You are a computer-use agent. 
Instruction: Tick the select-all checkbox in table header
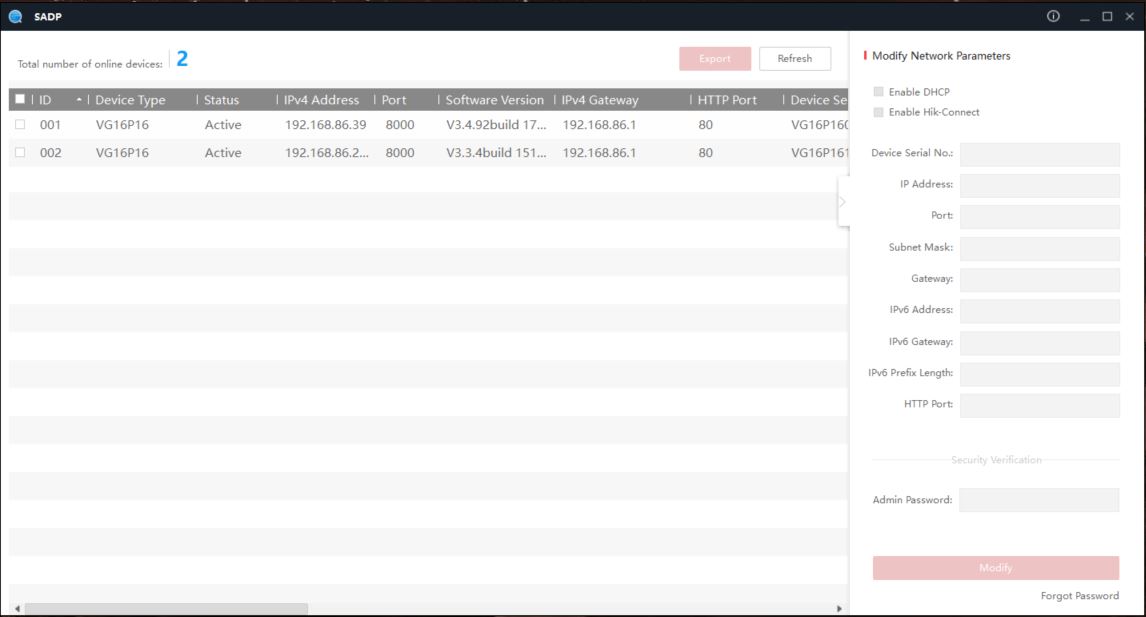(x=19, y=100)
